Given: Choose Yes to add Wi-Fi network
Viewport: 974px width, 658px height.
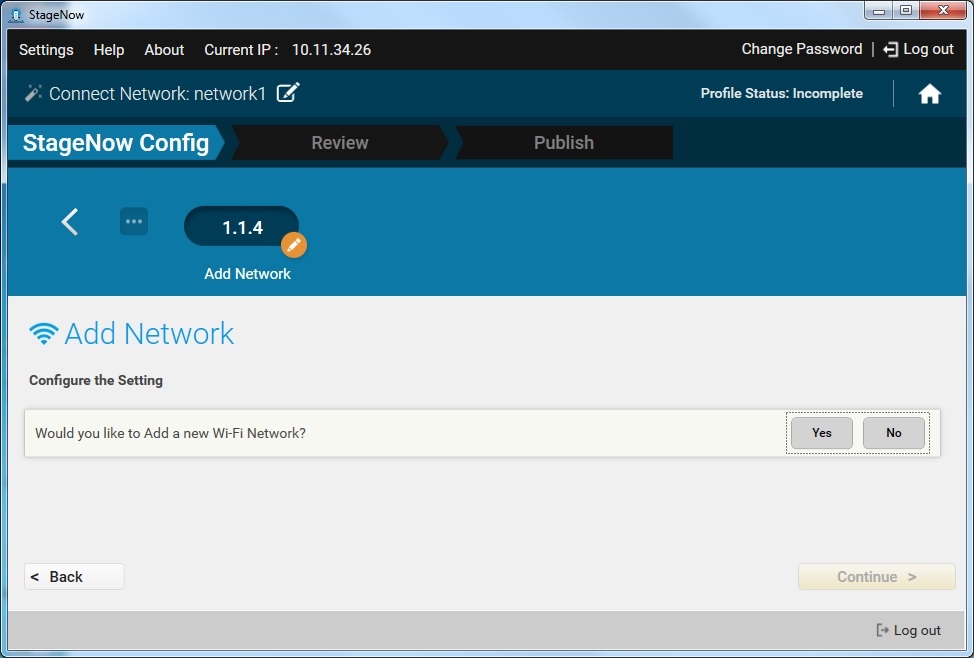Looking at the screenshot, I should [821, 433].
